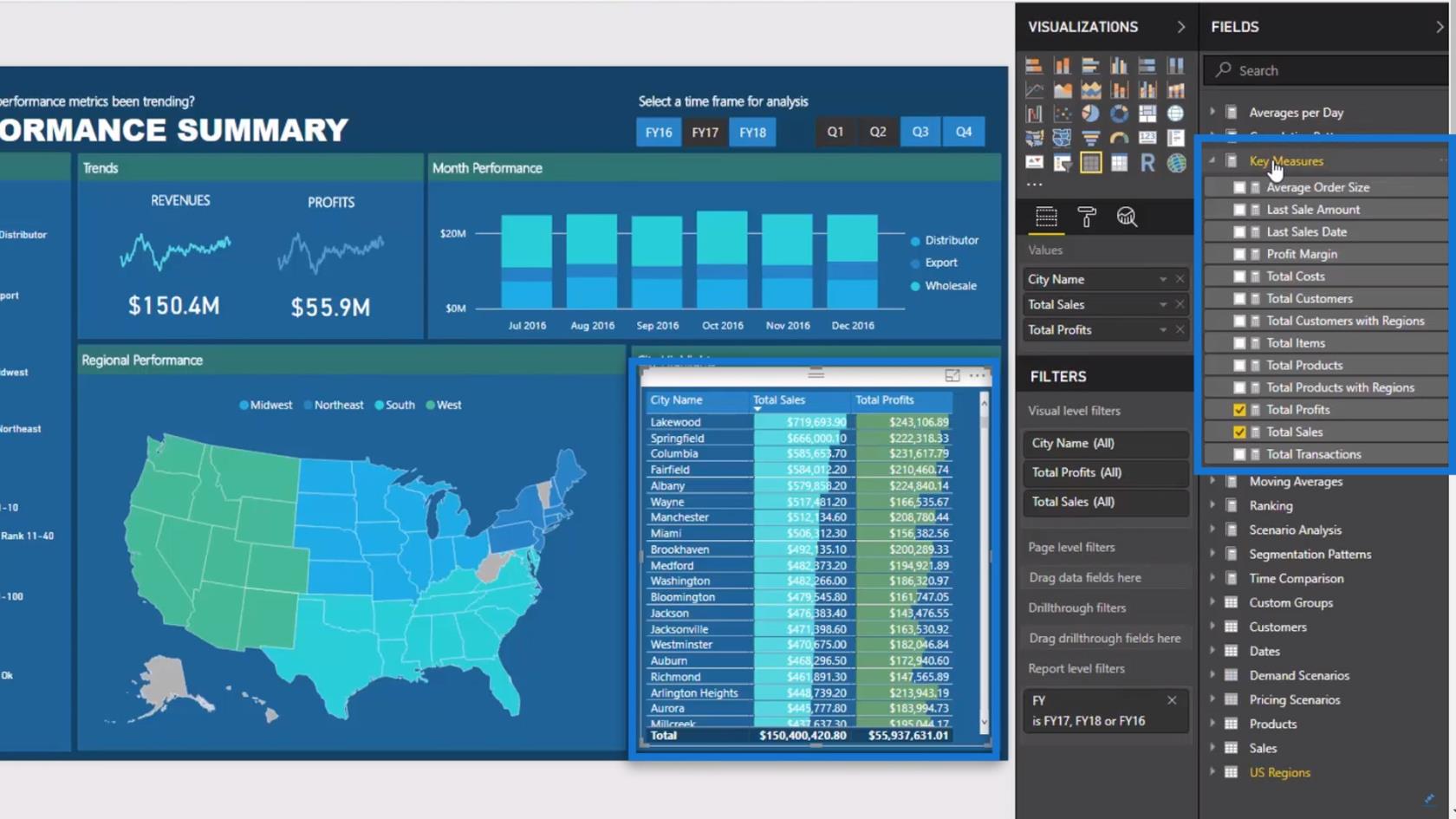Collapse the Key Measures table
Image resolution: width=1456 pixels, height=819 pixels.
(x=1212, y=161)
